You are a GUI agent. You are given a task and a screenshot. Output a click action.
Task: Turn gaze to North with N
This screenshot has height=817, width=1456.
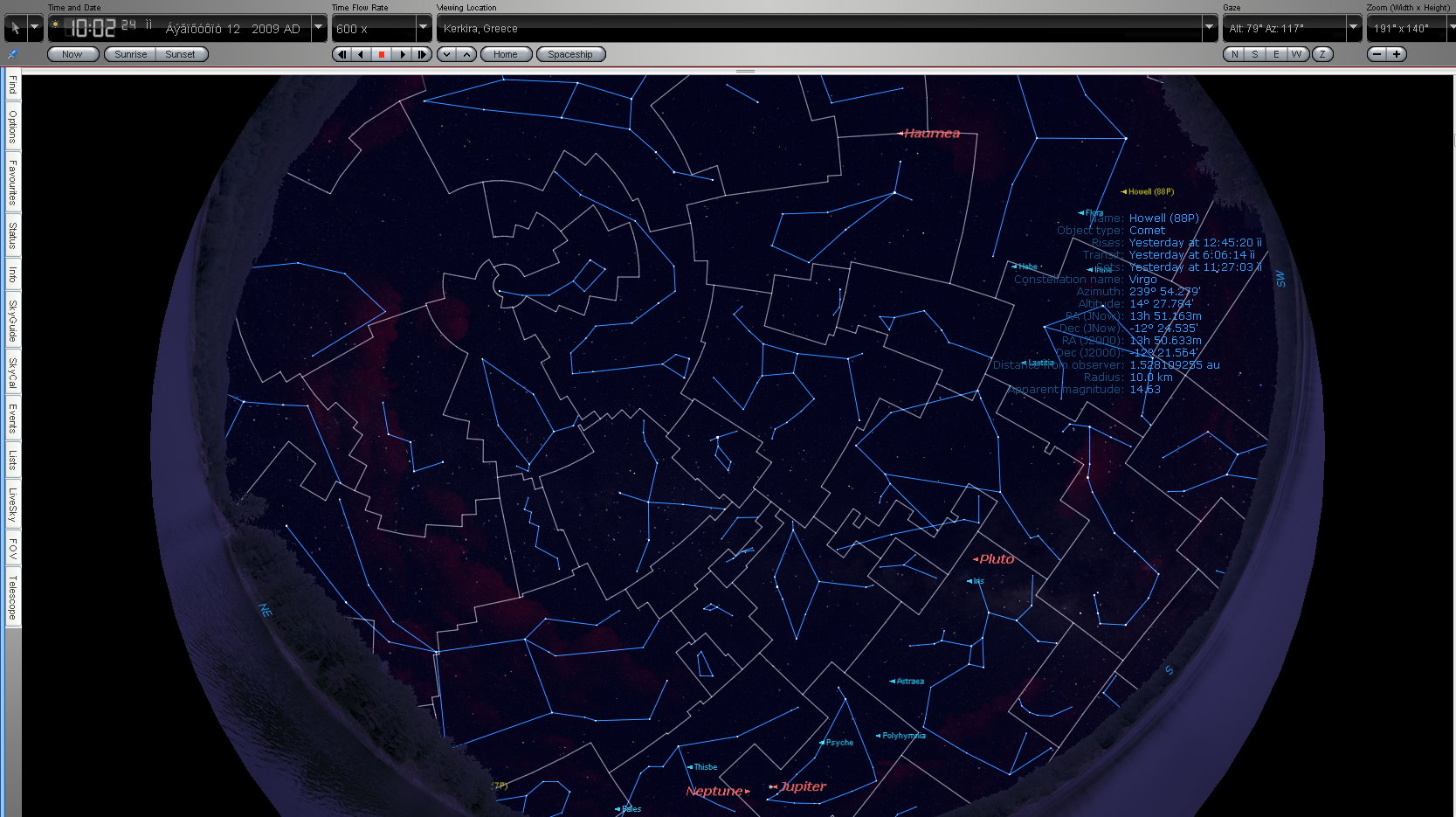1234,54
